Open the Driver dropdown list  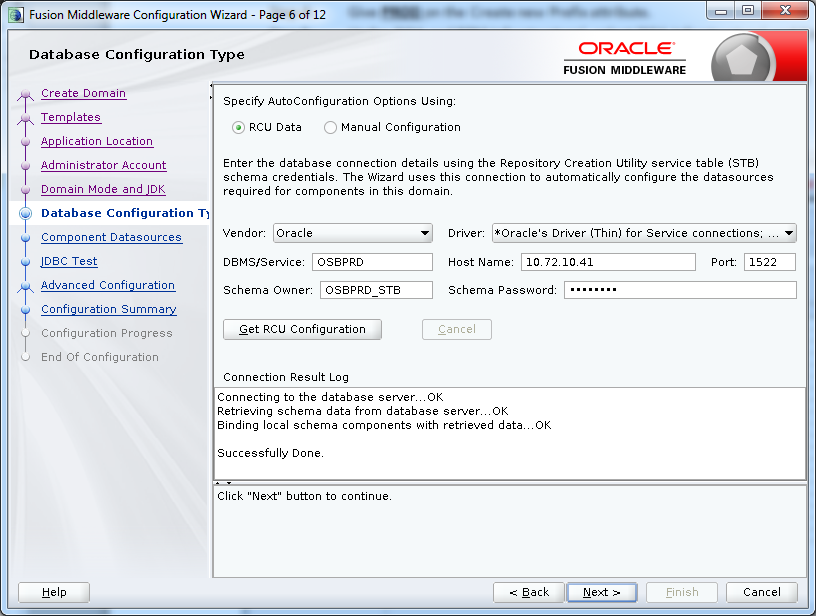coord(644,233)
